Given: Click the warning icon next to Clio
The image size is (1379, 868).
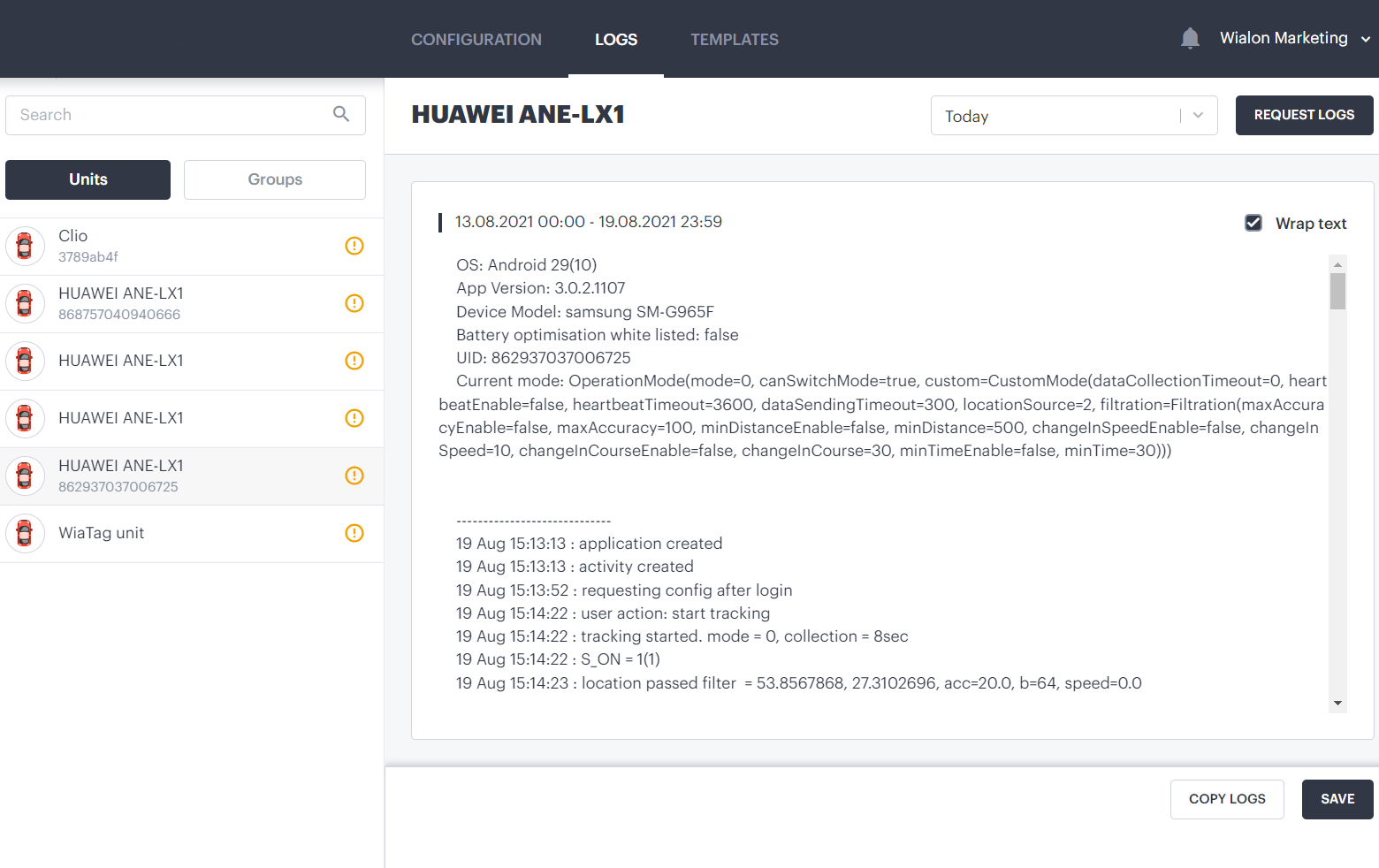Looking at the screenshot, I should pos(354,246).
